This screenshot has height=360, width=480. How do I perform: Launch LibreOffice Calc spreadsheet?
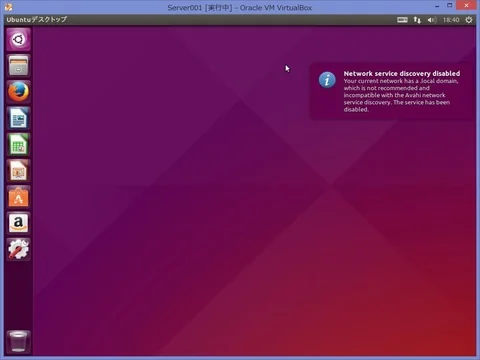[18, 144]
